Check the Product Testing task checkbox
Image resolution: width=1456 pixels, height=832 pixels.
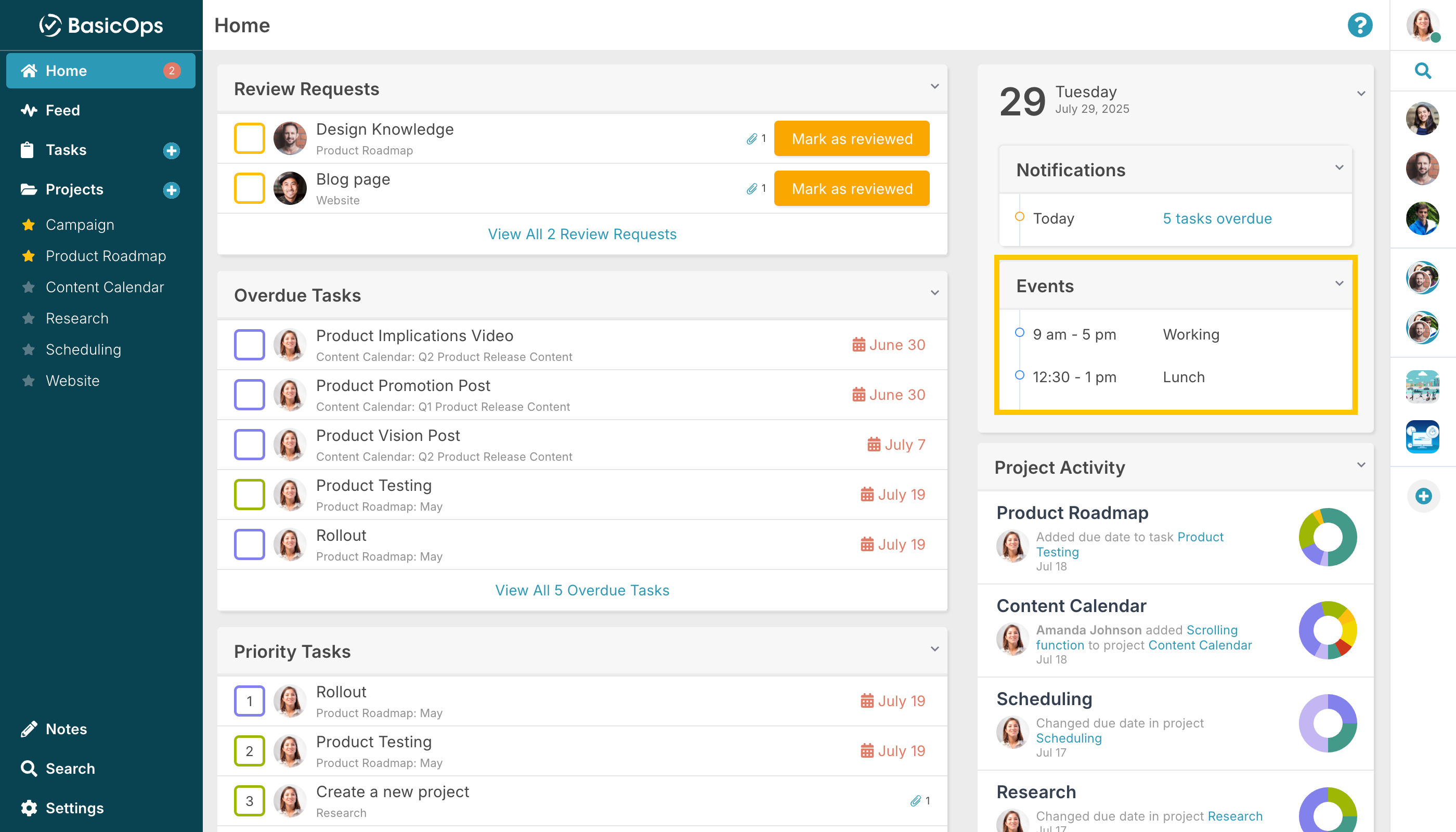(x=249, y=495)
